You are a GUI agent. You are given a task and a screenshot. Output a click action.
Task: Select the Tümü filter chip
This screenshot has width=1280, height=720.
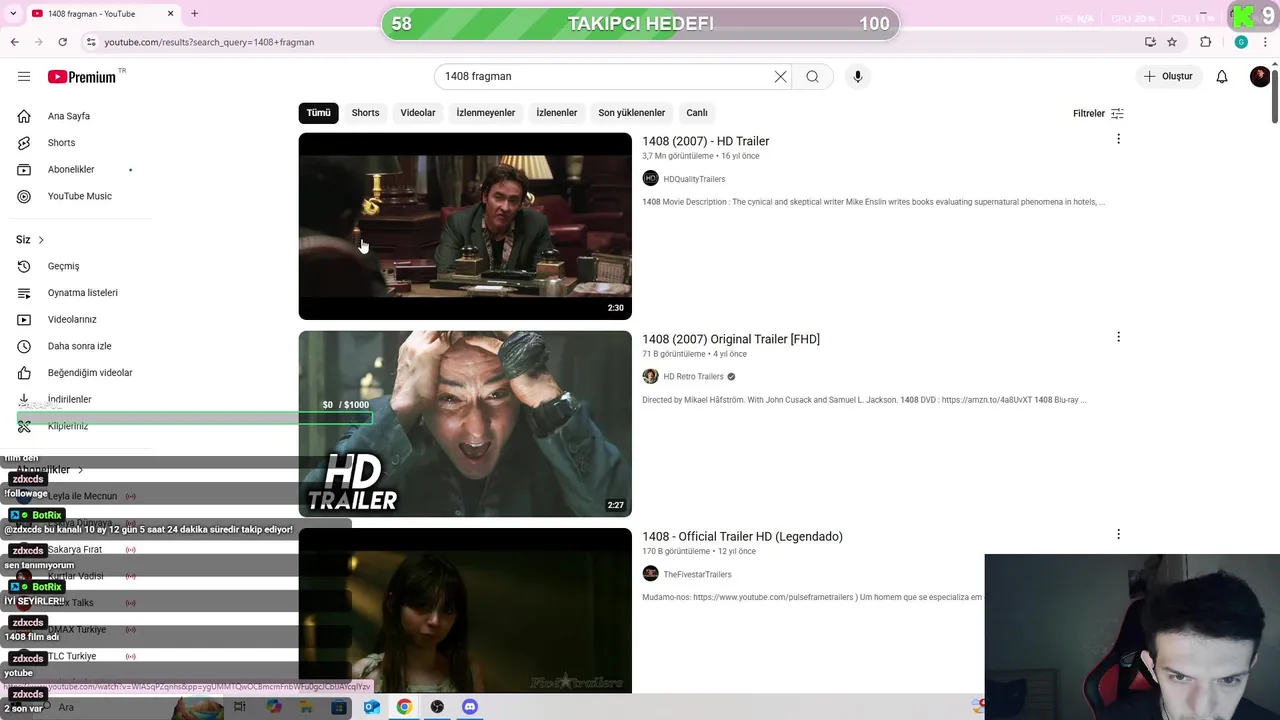pyautogui.click(x=318, y=113)
